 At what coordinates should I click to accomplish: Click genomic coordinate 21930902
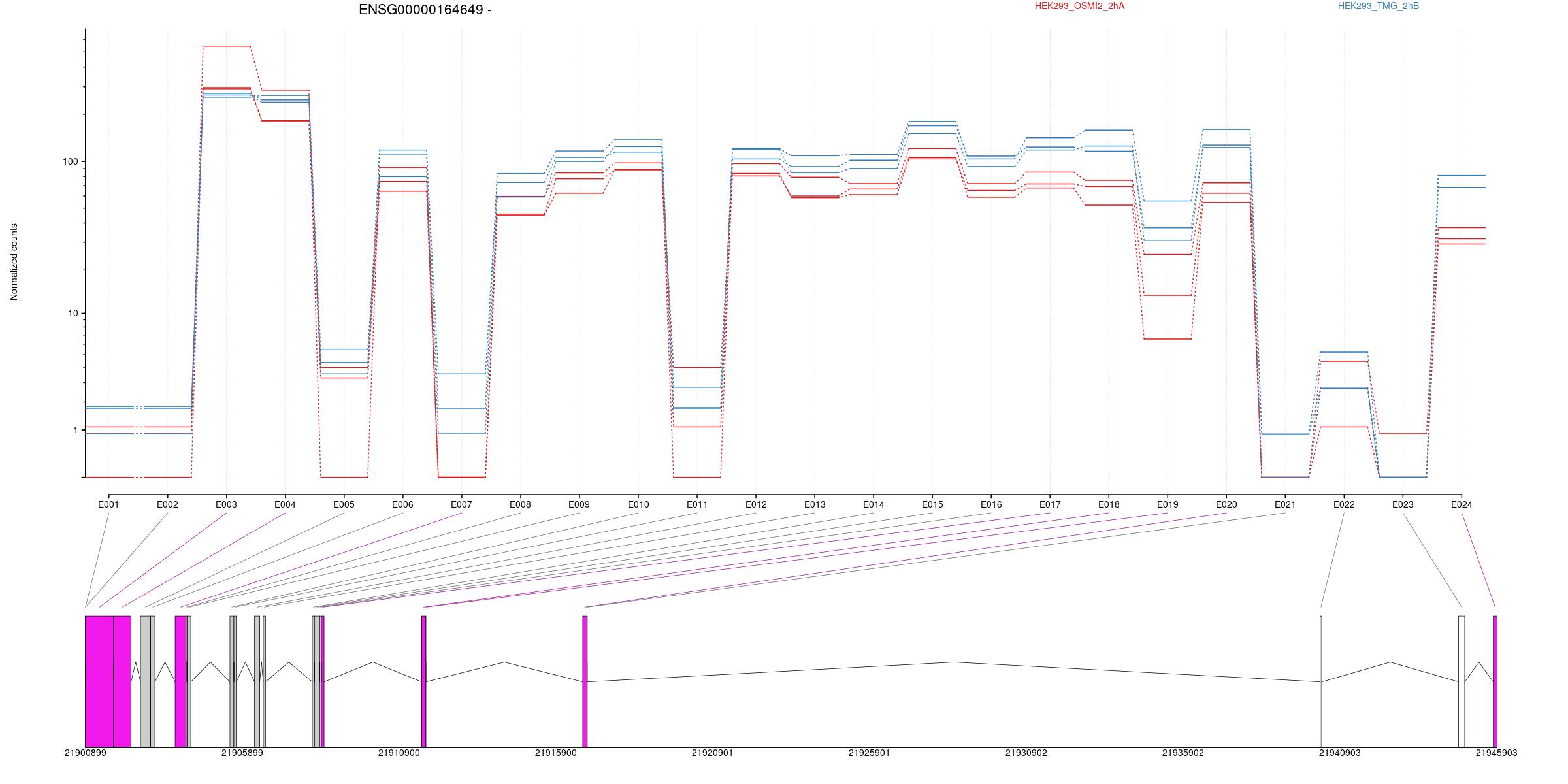(x=1026, y=753)
